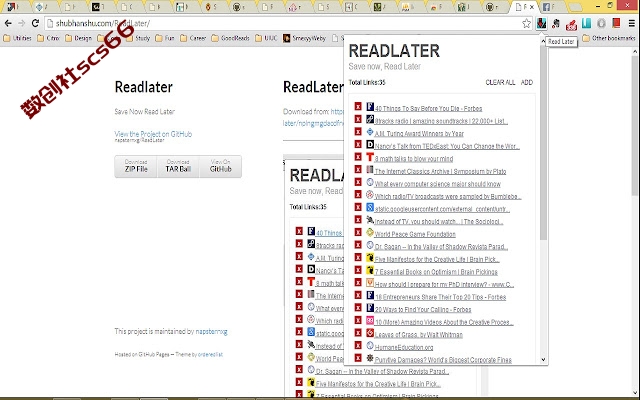This screenshot has height=400, width=640.
Task: Click the browser Forward arrow button
Action: point(22,23)
